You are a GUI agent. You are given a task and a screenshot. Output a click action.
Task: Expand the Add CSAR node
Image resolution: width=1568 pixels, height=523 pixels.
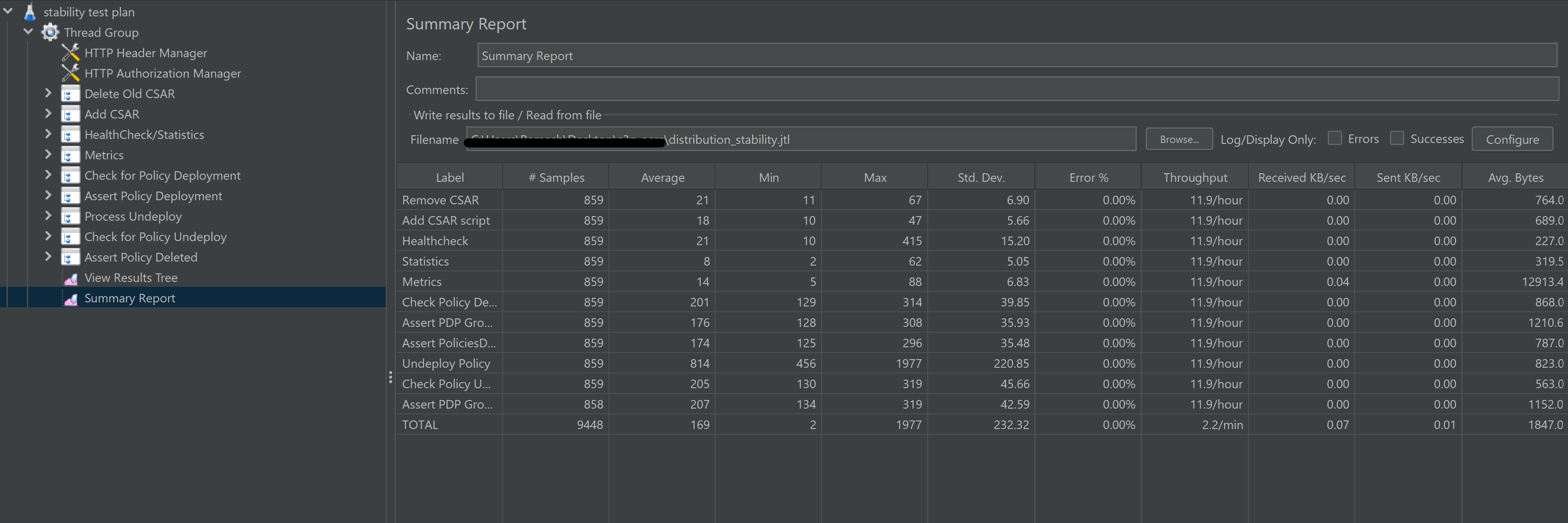tap(48, 113)
